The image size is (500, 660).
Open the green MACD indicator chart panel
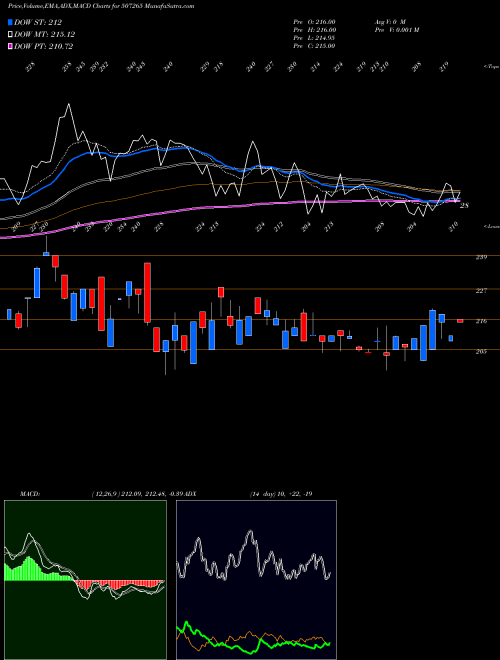pos(85,580)
